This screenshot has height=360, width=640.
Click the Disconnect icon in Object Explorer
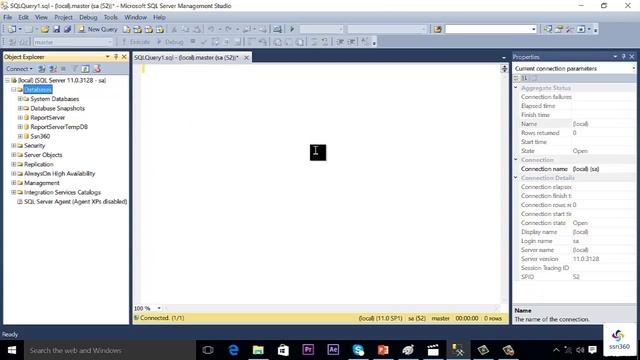(53, 69)
